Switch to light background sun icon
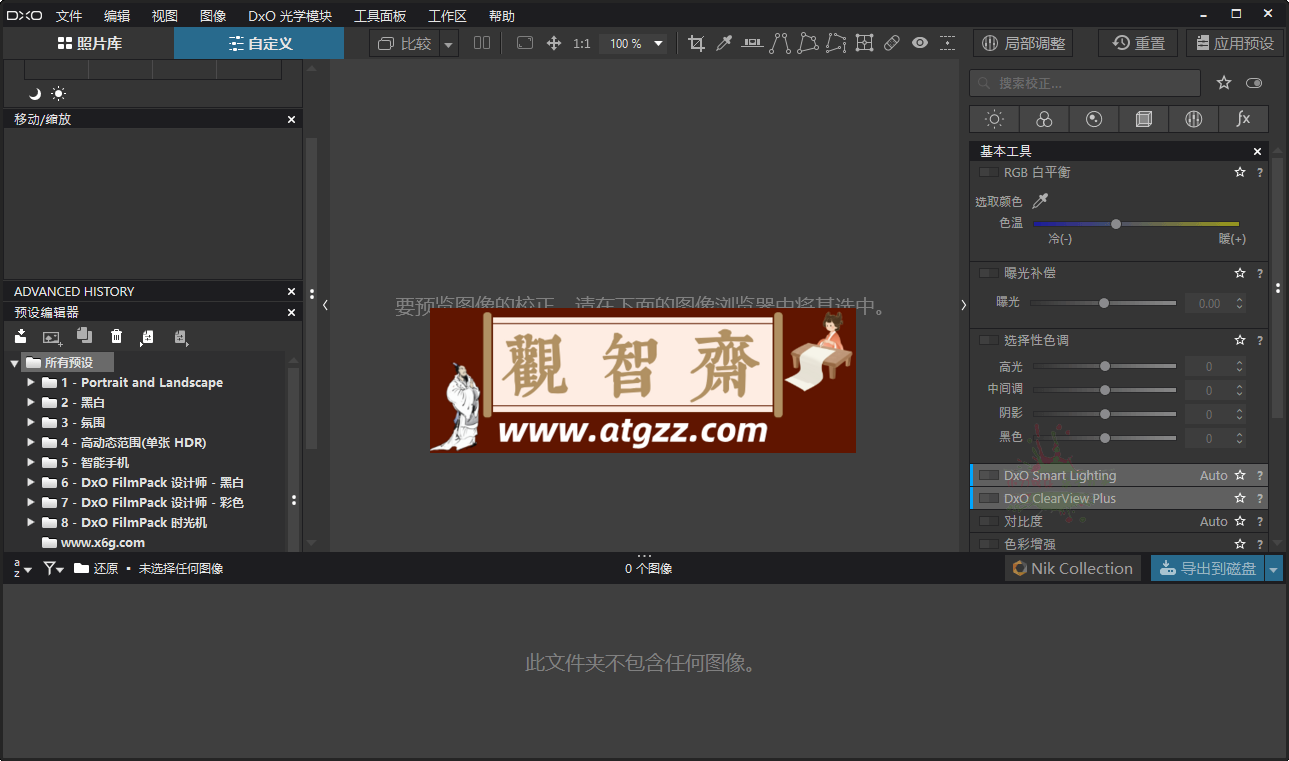The width and height of the screenshot is (1289, 761). pyautogui.click(x=59, y=93)
